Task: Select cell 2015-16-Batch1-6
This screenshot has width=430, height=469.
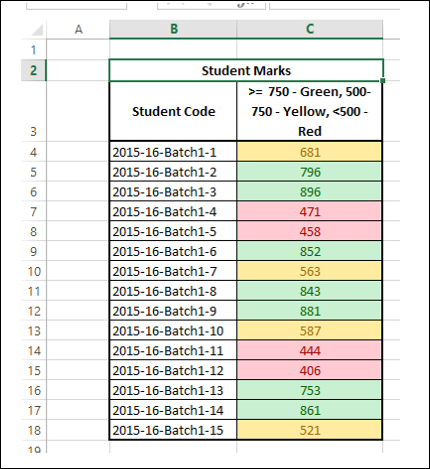Action: [173, 251]
